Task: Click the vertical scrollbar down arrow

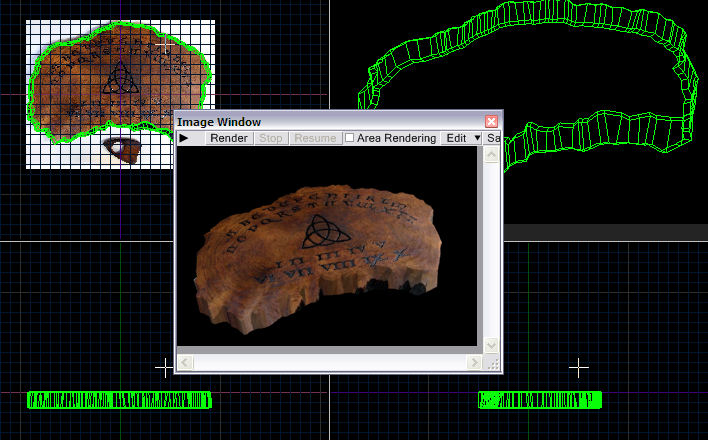Action: [490, 344]
